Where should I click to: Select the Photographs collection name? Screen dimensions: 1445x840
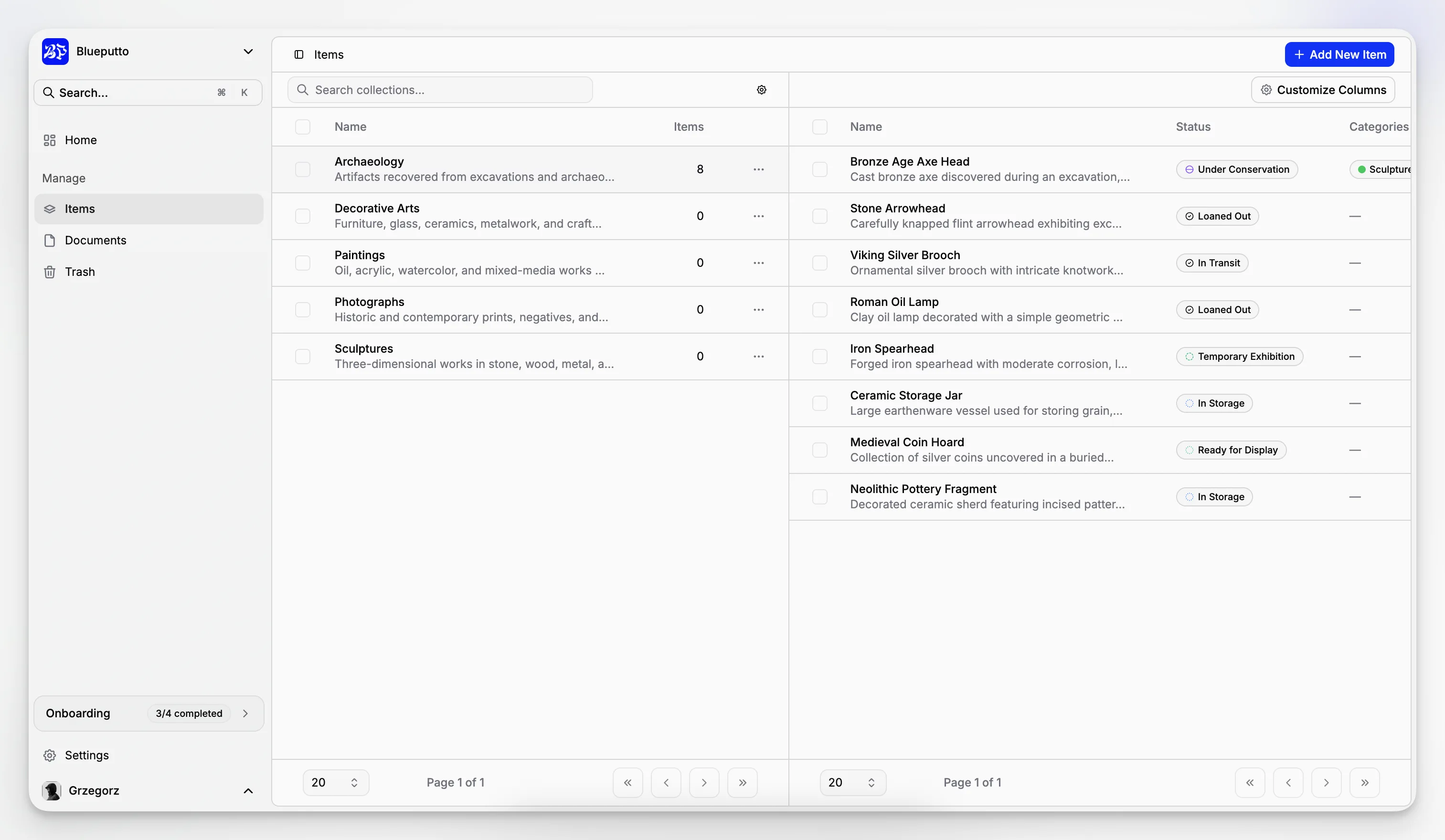pos(369,302)
